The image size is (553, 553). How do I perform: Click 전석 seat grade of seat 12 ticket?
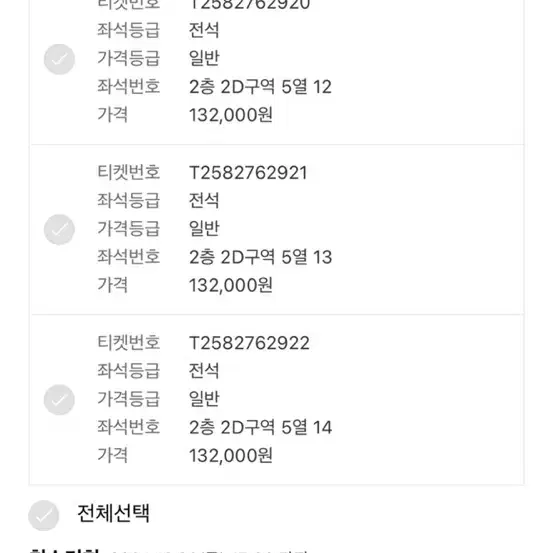[204, 30]
